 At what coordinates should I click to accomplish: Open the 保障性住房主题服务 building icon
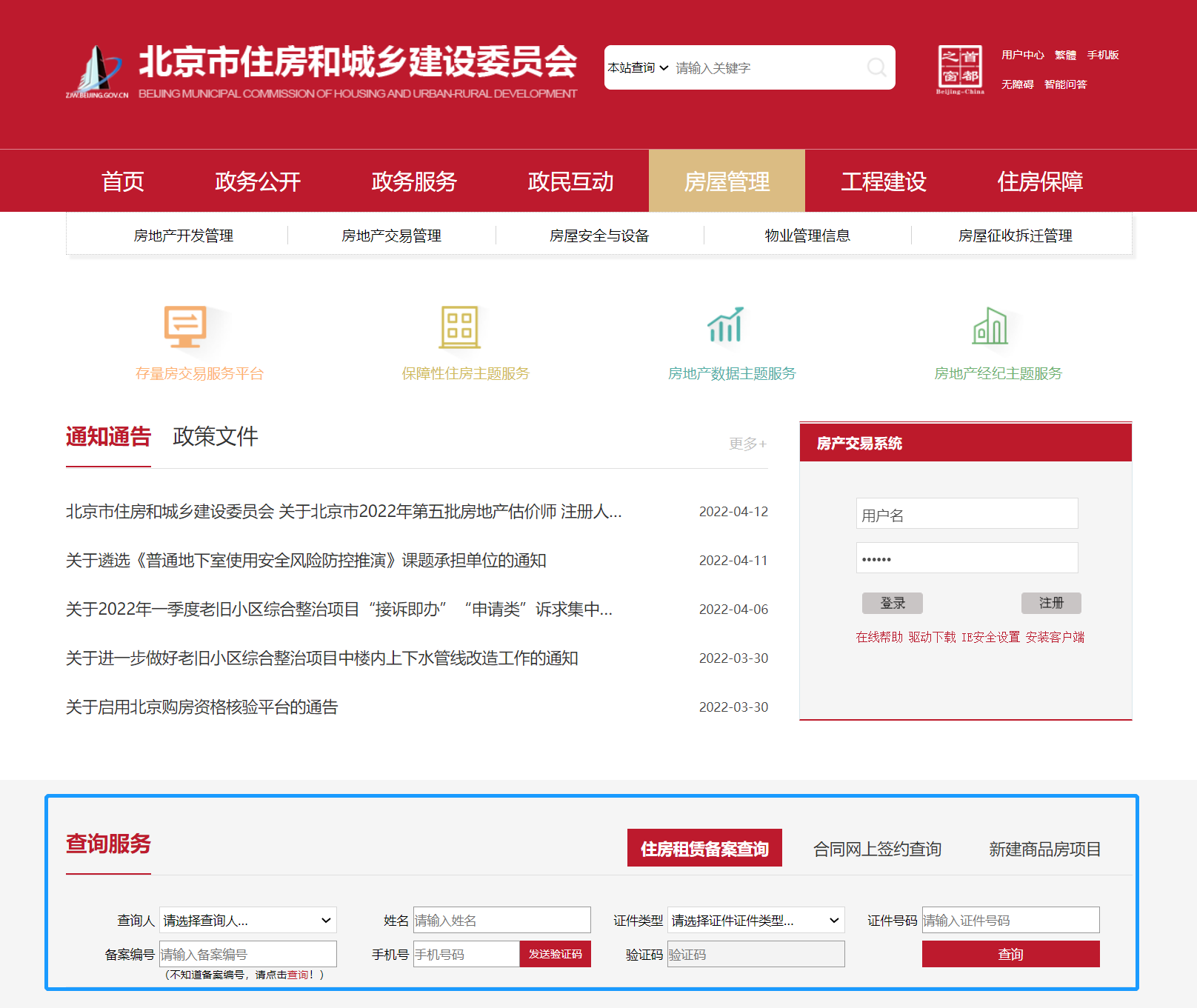coord(460,327)
